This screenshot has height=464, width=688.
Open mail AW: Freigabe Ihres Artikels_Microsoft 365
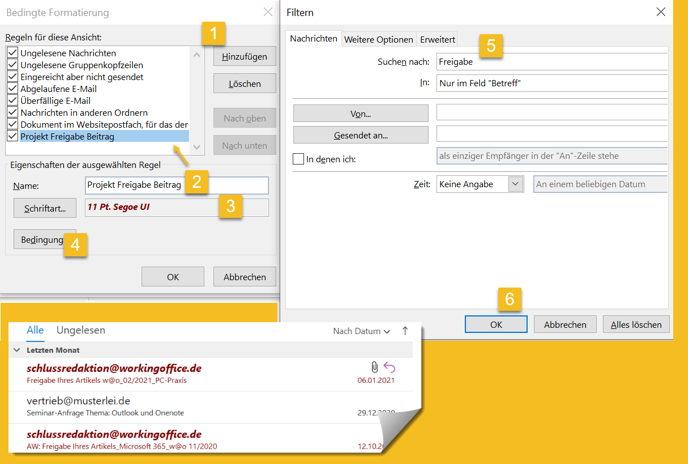197,439
